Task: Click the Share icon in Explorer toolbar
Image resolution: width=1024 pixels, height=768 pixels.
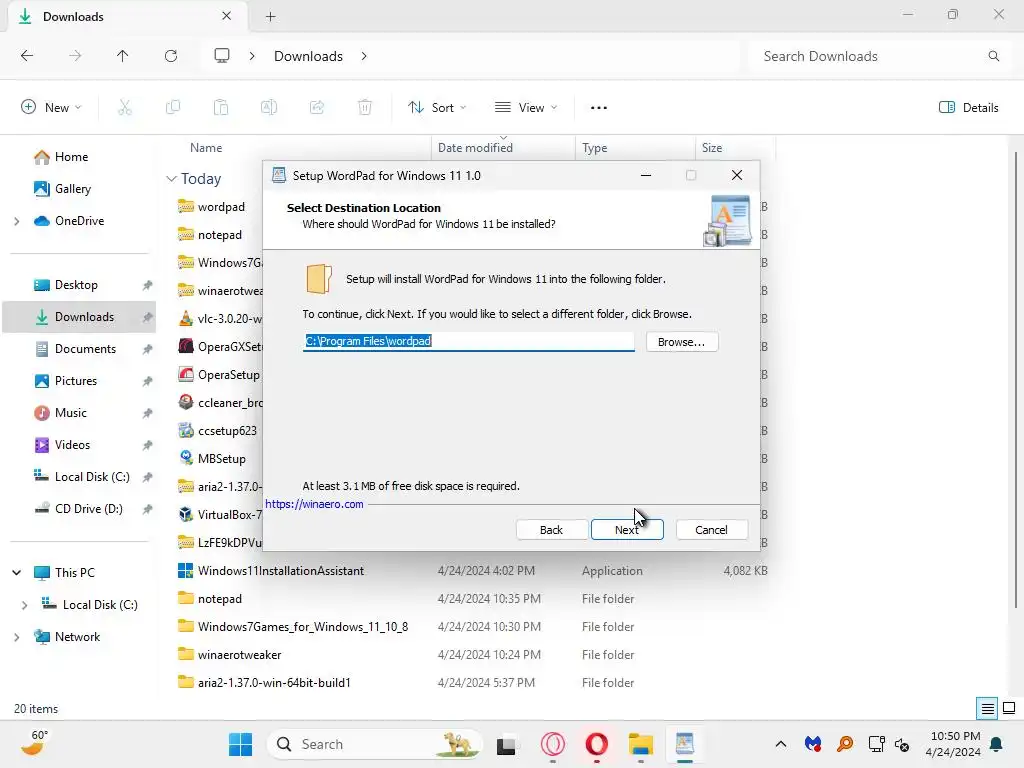Action: [317, 107]
